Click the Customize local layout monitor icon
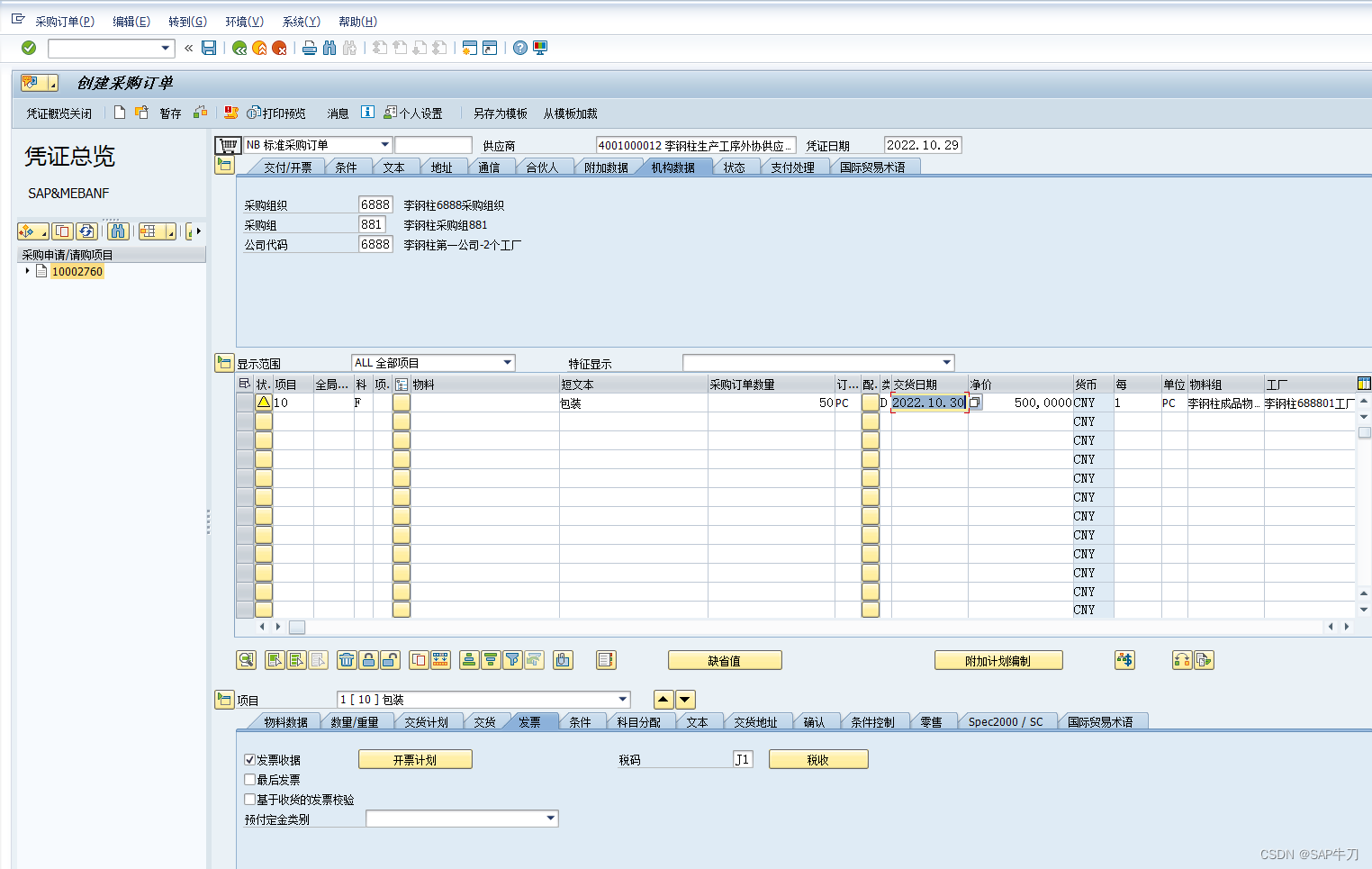1372x869 pixels. coord(540,48)
